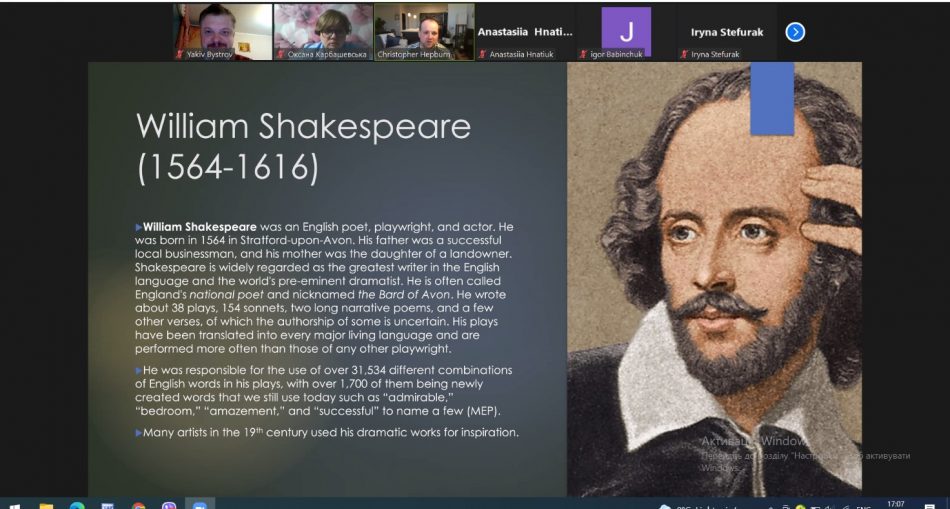This screenshot has width=950, height=509.
Task: Select Оксана Карбашевська's video thumbnail
Action: (323, 30)
